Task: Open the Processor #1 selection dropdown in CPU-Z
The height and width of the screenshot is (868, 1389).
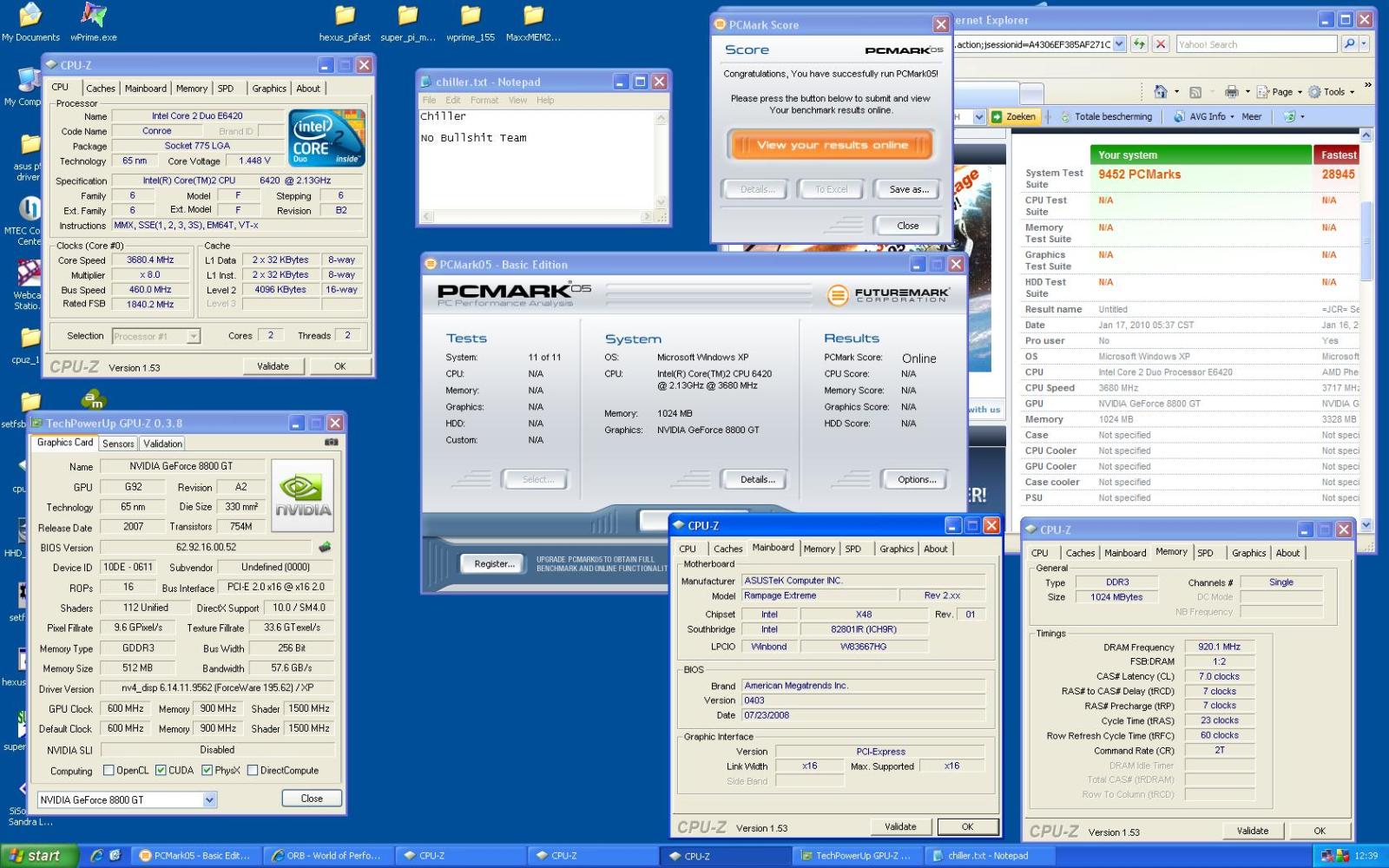Action: (194, 336)
